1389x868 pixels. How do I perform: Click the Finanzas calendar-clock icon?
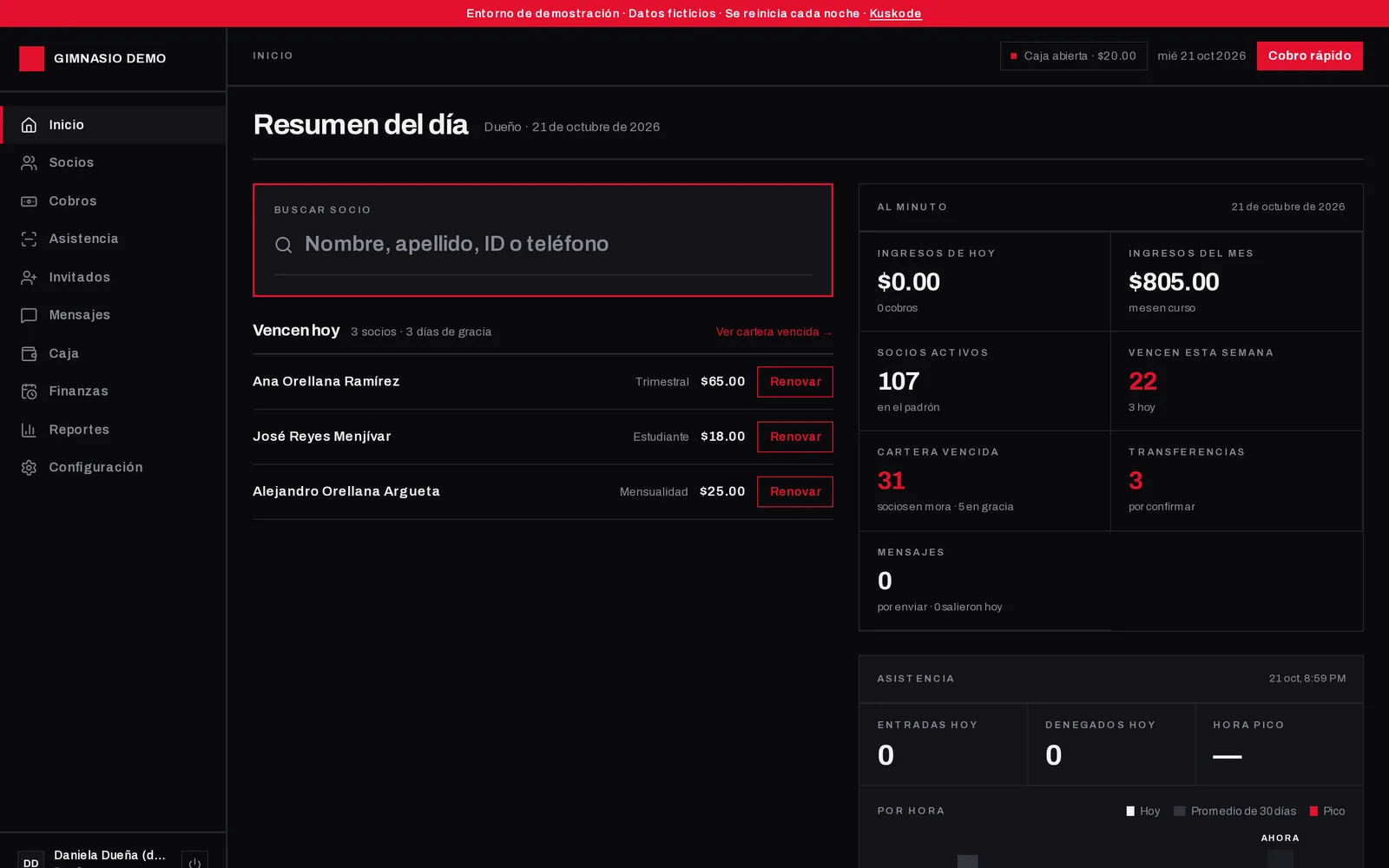[29, 391]
